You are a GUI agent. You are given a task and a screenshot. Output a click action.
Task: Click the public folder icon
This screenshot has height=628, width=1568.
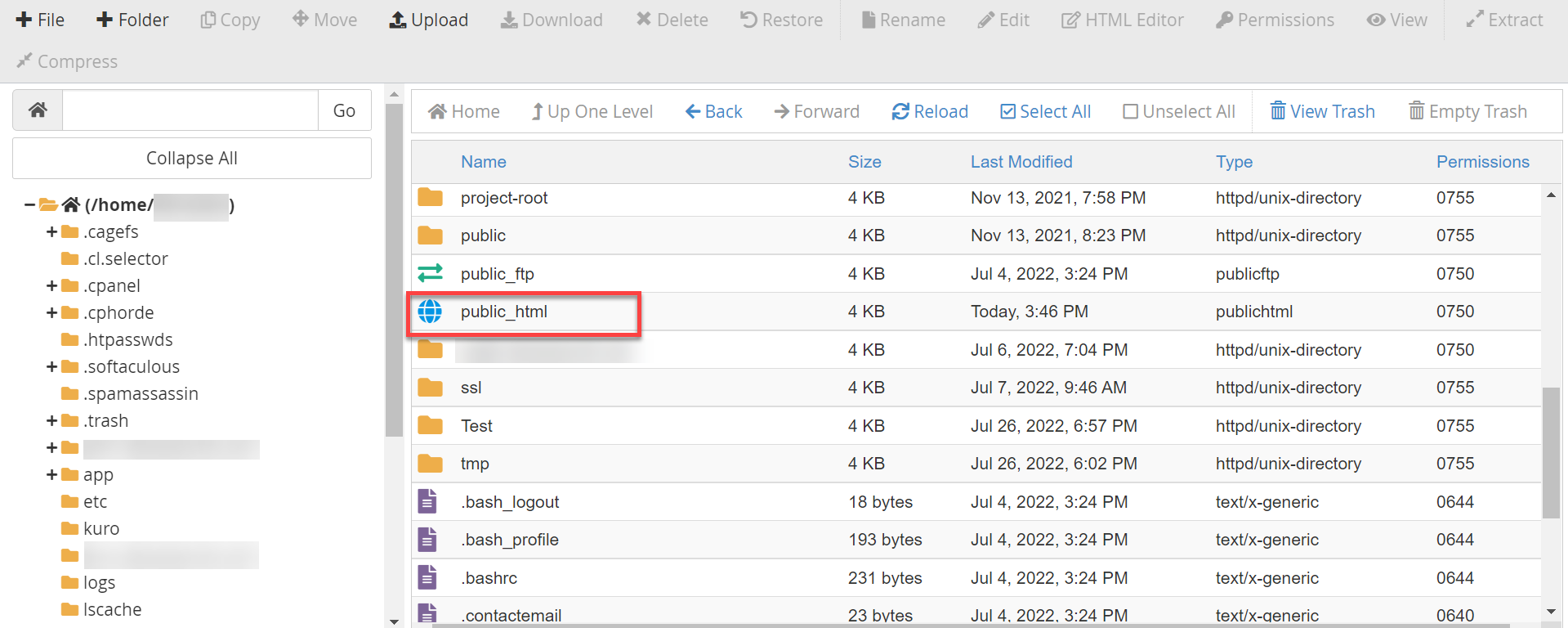click(x=430, y=235)
